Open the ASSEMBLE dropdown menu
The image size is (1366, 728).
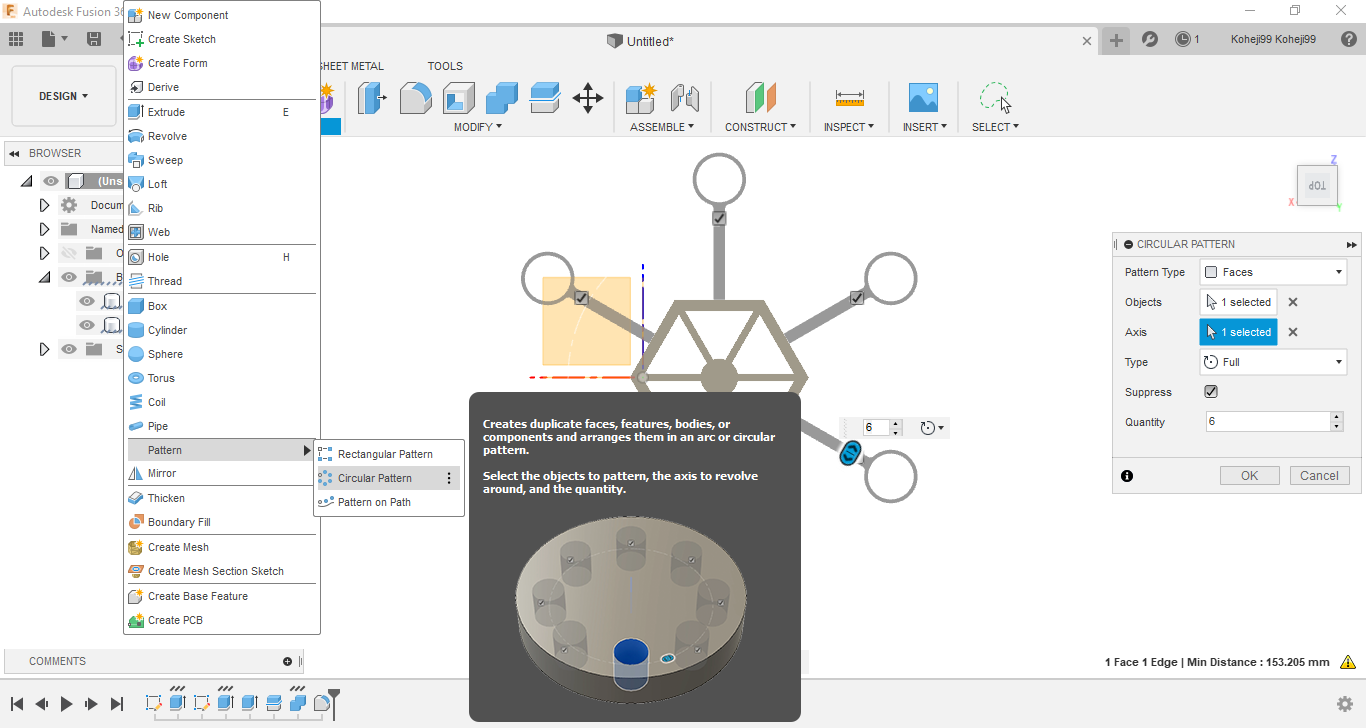point(662,127)
